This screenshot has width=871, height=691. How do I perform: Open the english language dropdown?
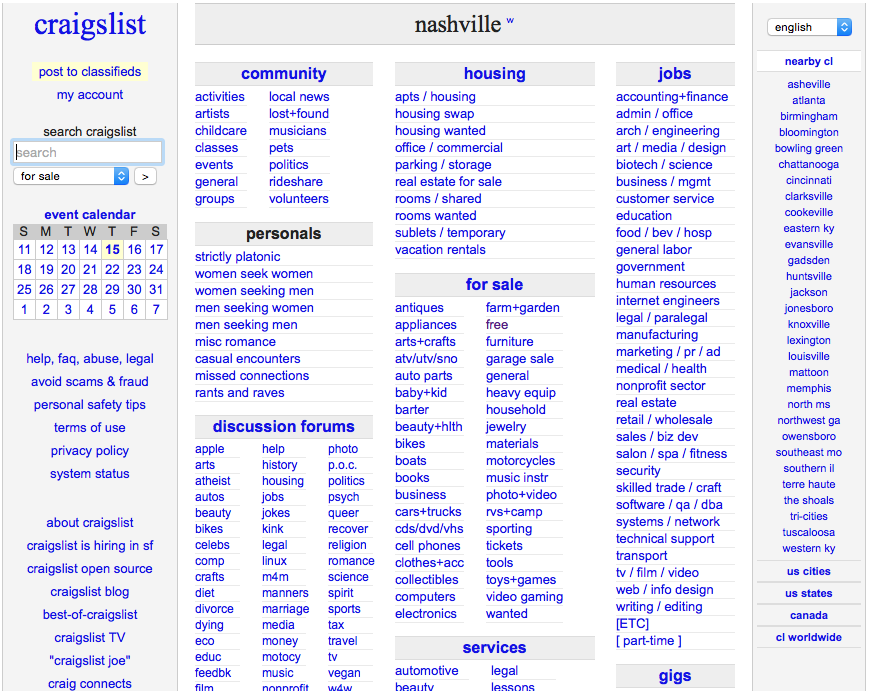click(809, 27)
